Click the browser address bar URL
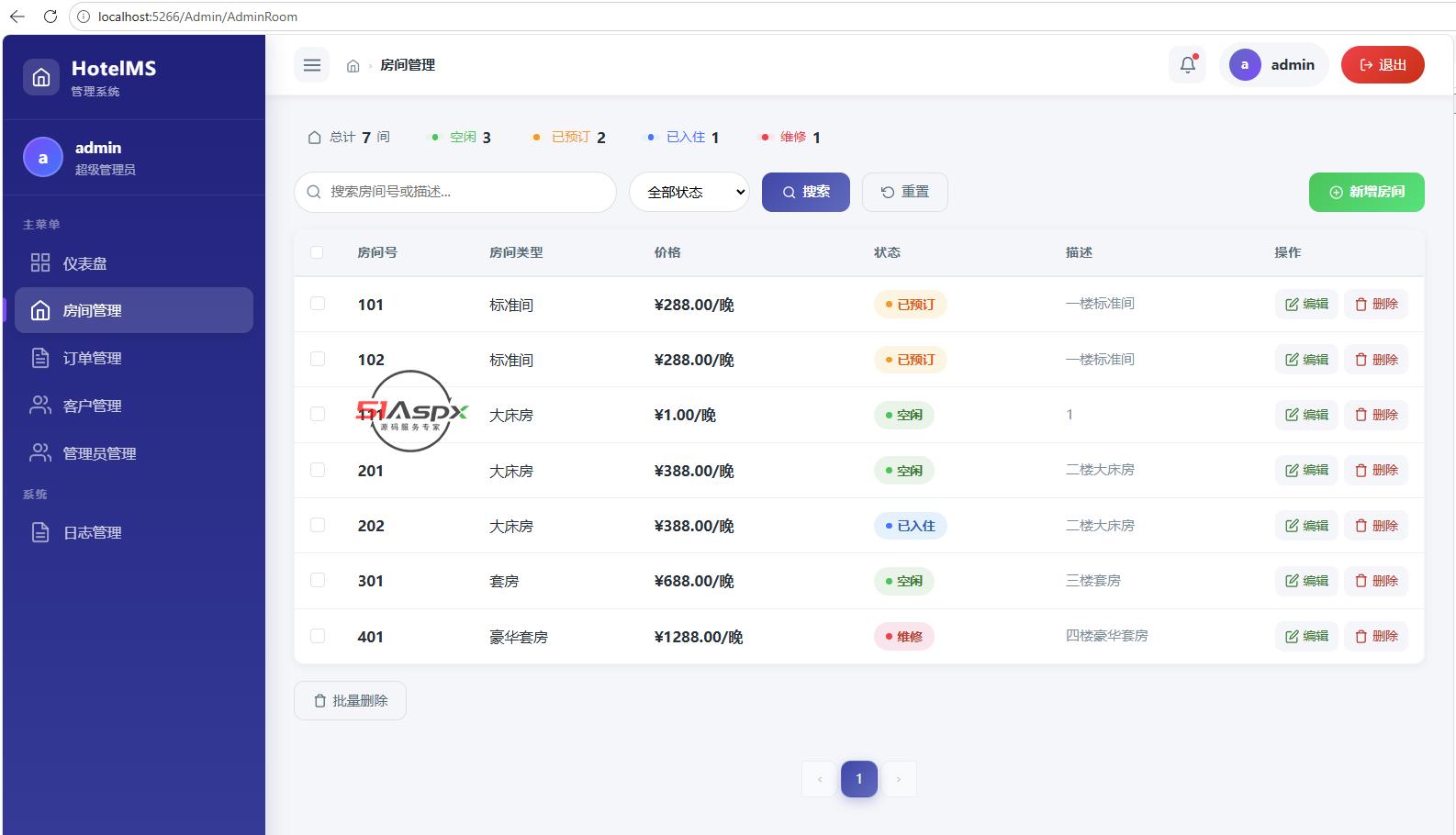This screenshot has height=835, width=1456. 197,17
